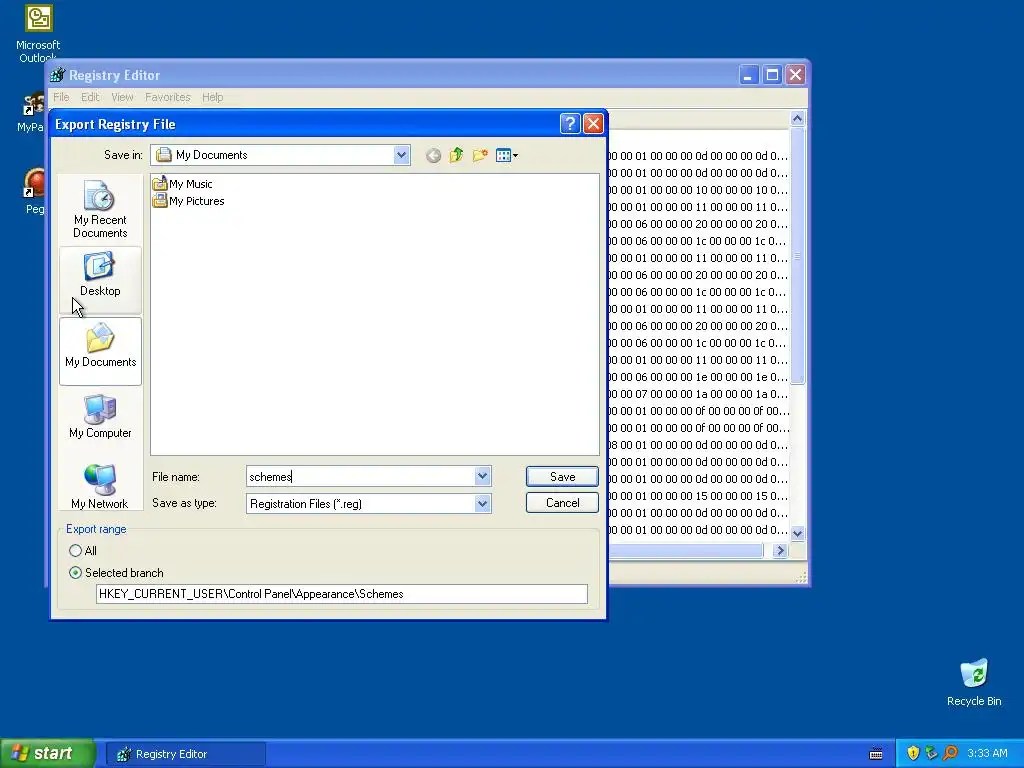The image size is (1024, 768).
Task: Close the Export Registry File dialog
Action: coord(593,123)
